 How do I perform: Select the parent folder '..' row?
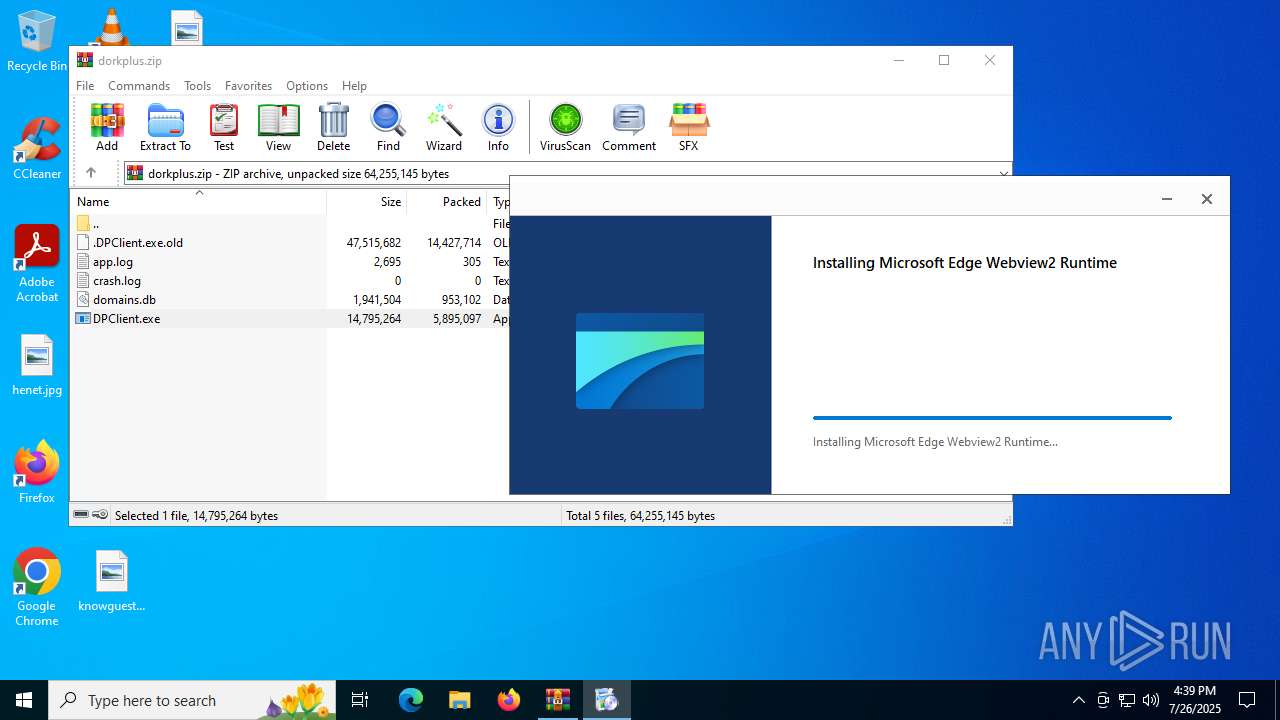point(290,223)
